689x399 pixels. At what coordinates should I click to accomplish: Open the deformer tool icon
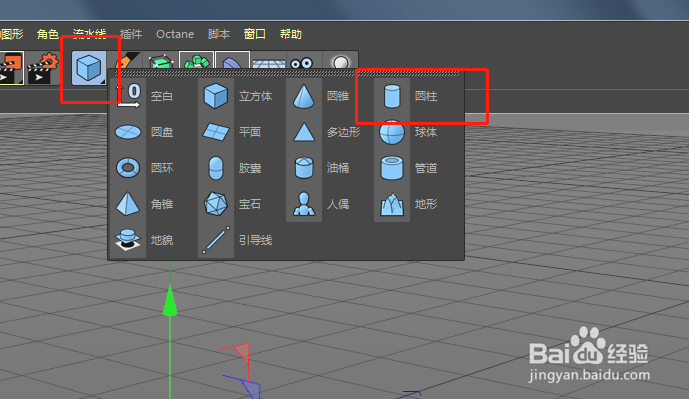point(232,61)
